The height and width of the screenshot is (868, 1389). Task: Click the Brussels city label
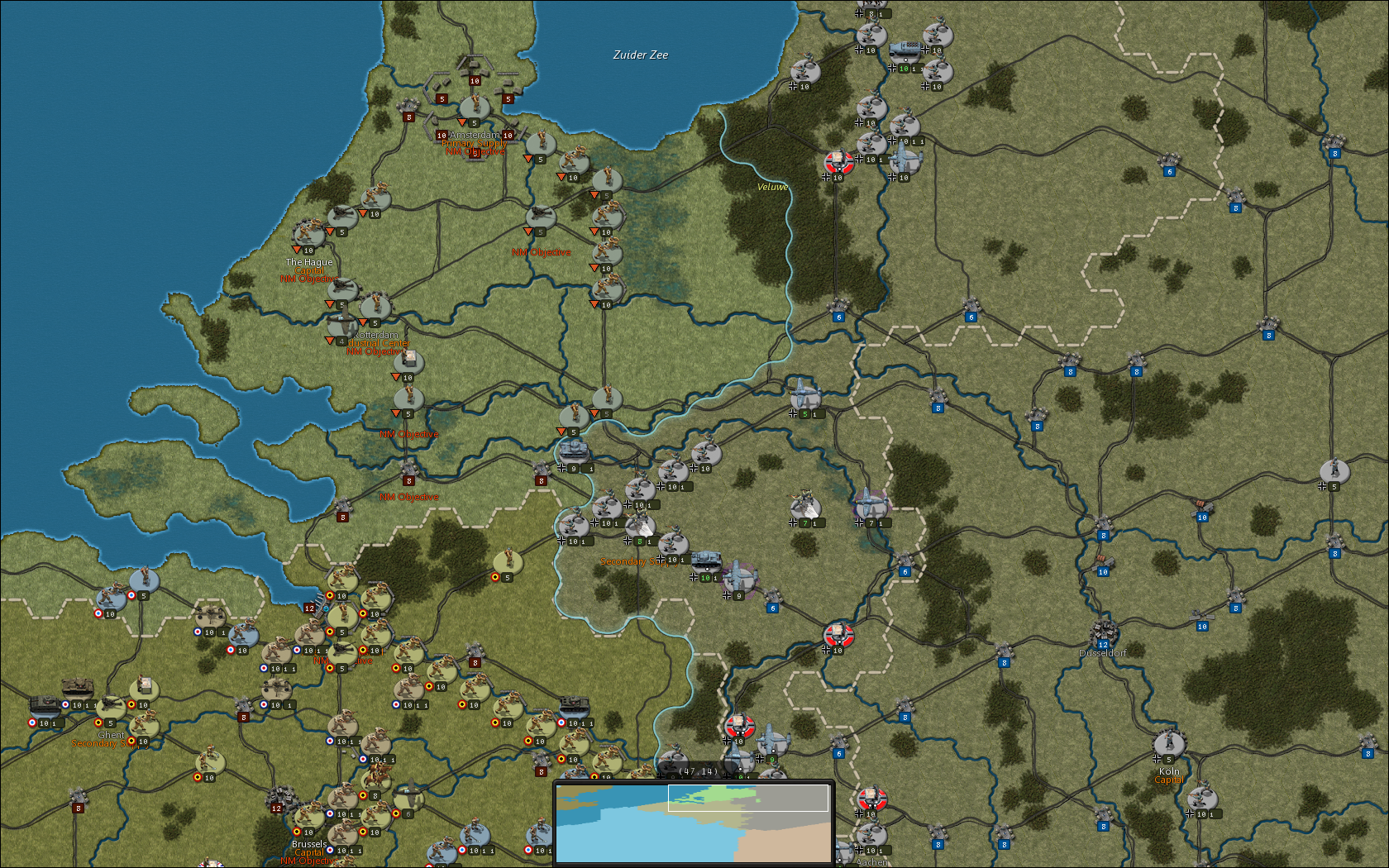[309, 844]
